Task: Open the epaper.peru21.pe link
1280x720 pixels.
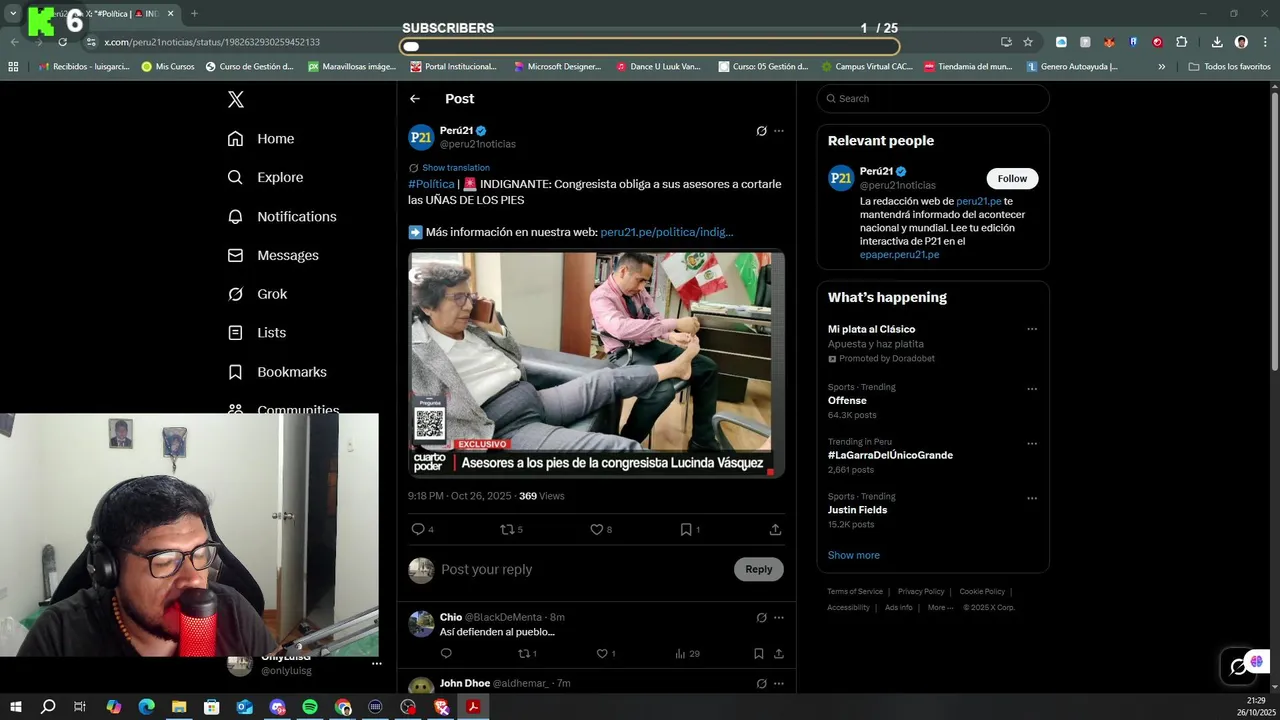Action: pyautogui.click(x=899, y=255)
